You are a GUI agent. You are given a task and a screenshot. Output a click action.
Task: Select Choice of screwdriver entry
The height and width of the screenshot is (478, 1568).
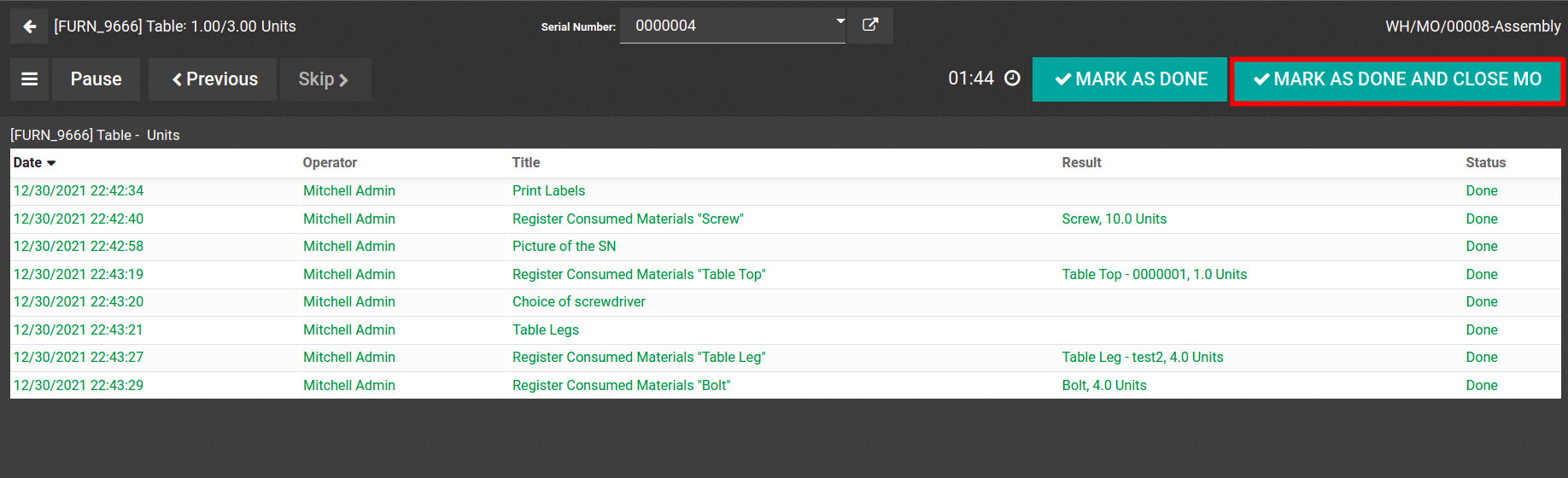pos(578,302)
